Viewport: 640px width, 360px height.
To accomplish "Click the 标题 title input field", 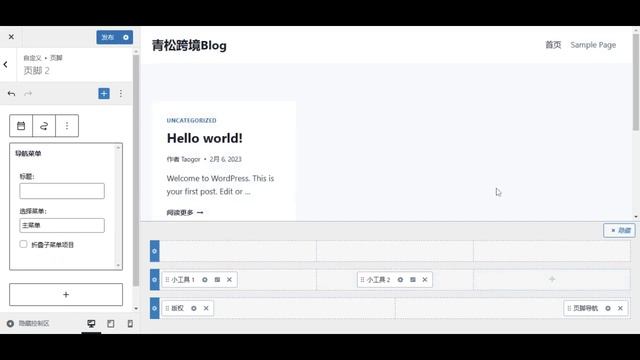I will coord(62,191).
